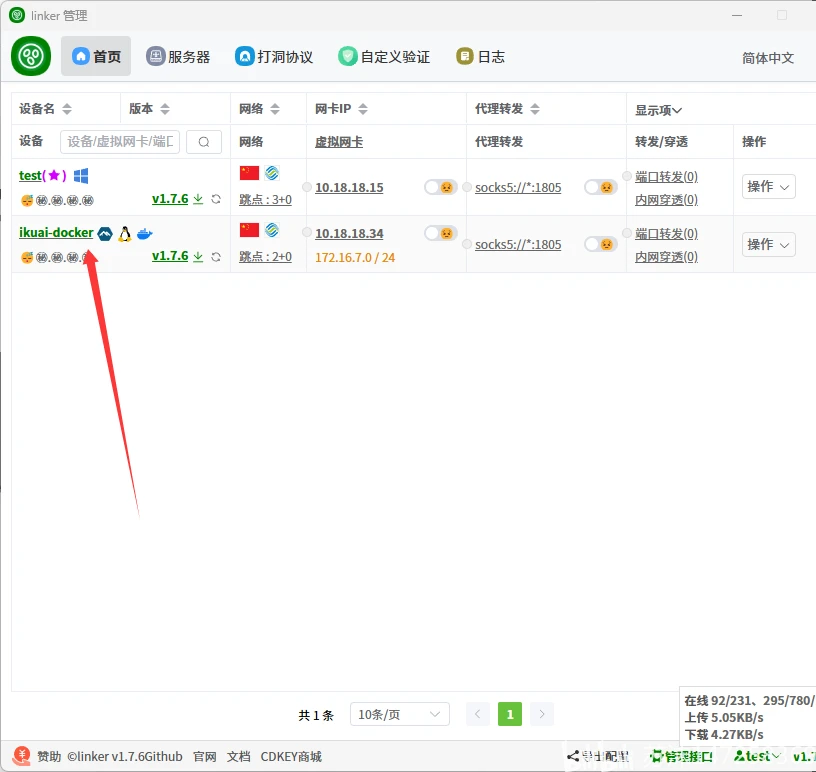
Task: Click the refresh icon in the ikuai-docker row
Action: tap(216, 257)
